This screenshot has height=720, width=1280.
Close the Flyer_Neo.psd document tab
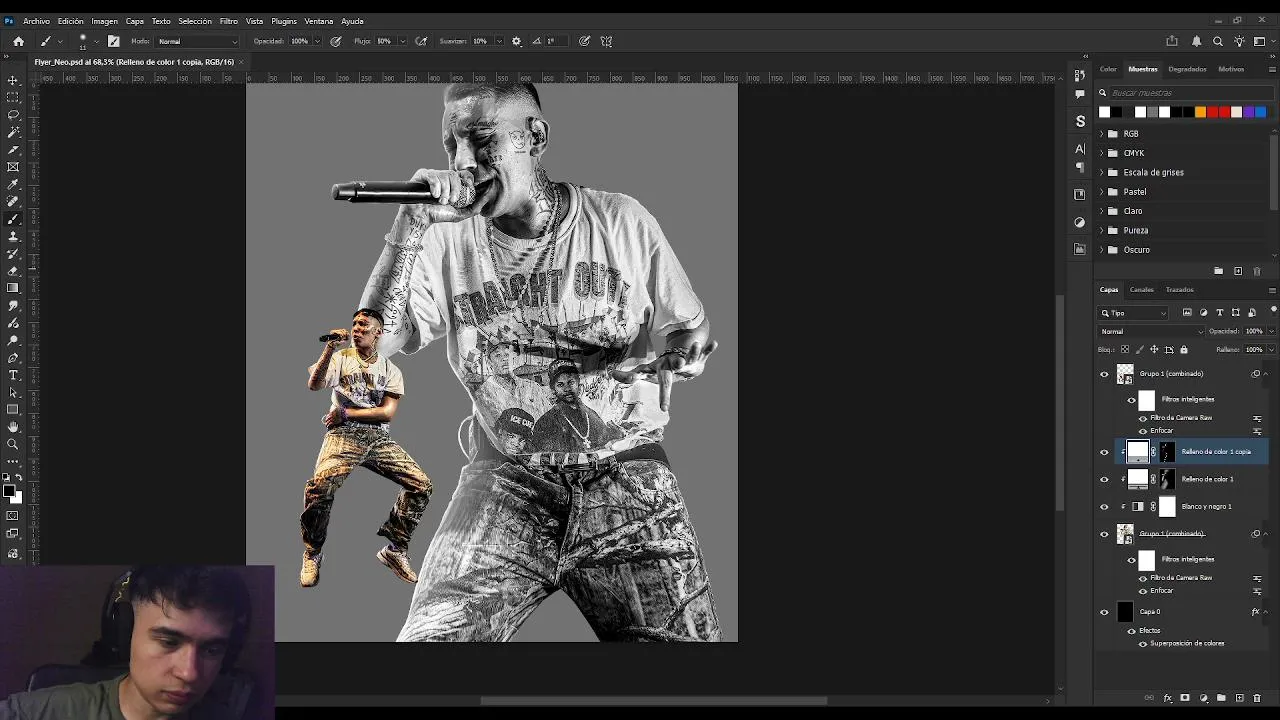tap(241, 62)
